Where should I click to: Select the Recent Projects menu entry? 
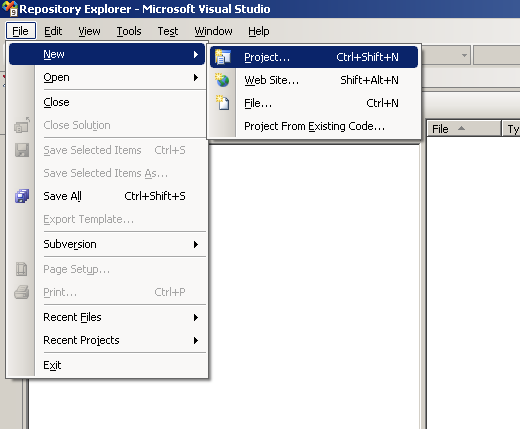pos(107,340)
